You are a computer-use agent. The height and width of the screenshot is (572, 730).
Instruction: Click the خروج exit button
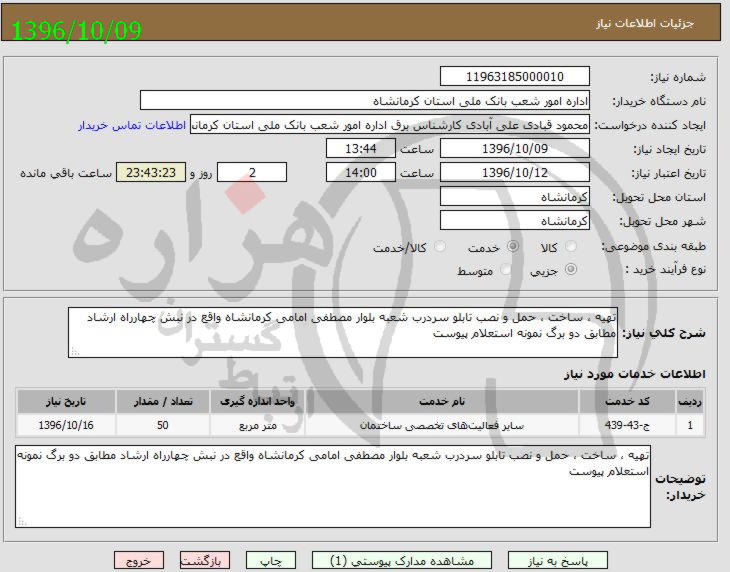(x=139, y=561)
